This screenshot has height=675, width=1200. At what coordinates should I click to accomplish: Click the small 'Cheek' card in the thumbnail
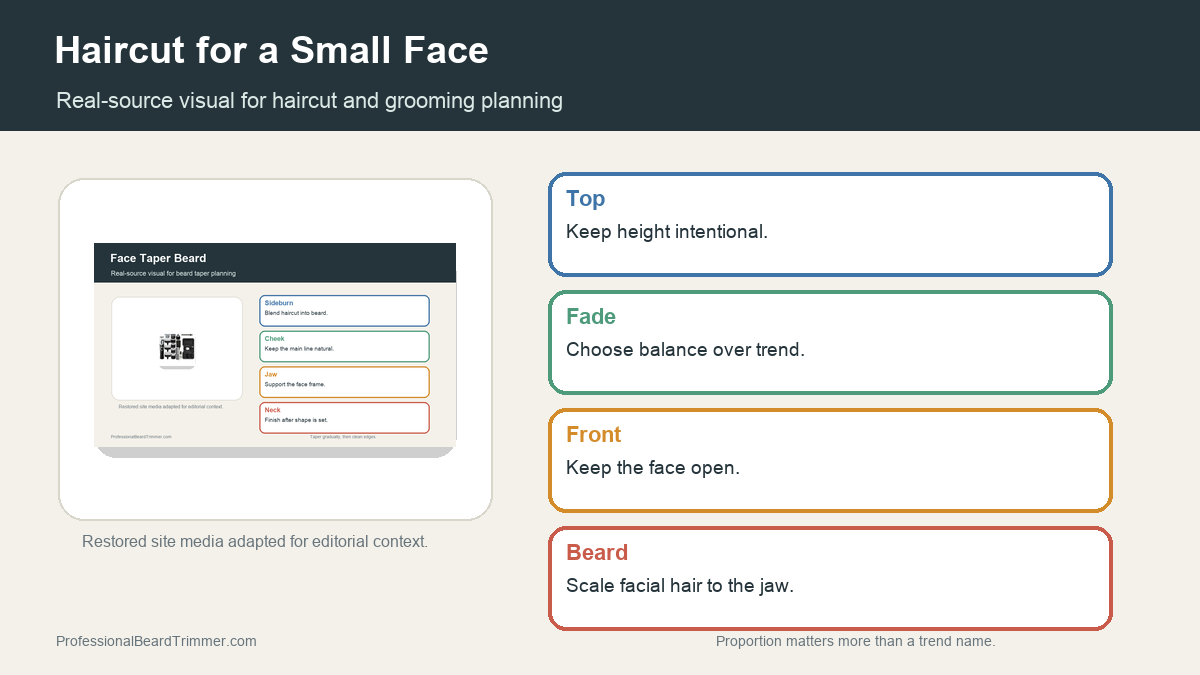(344, 346)
